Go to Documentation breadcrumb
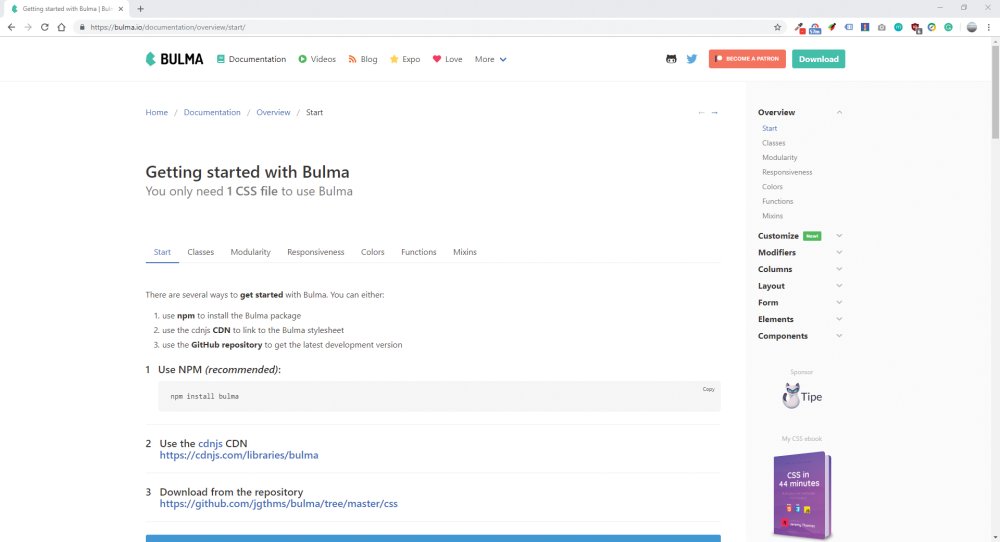The width and height of the screenshot is (1000, 542). click(x=212, y=112)
